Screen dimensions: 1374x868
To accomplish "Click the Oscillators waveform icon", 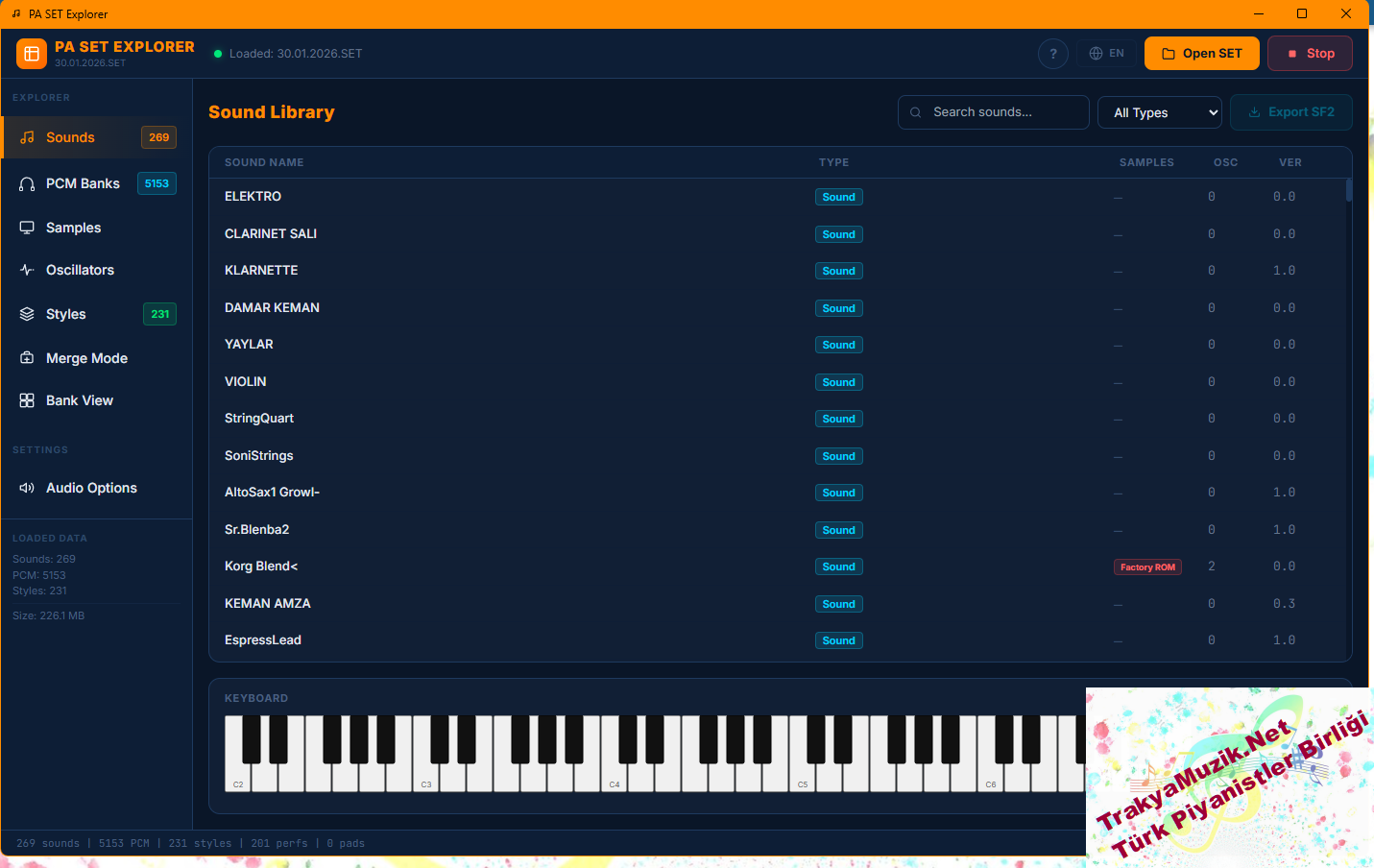I will point(27,270).
